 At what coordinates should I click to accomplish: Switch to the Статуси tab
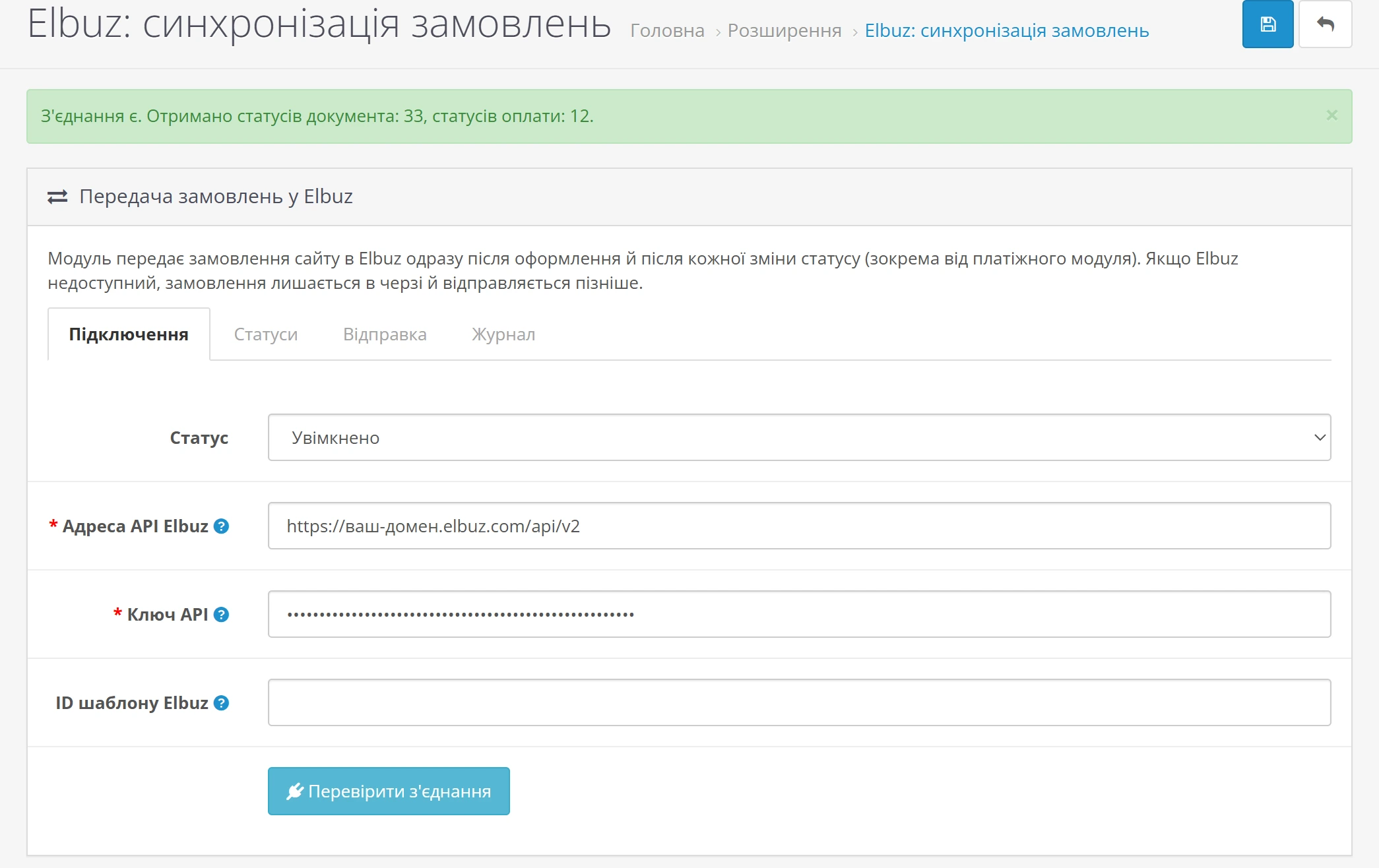(x=266, y=334)
